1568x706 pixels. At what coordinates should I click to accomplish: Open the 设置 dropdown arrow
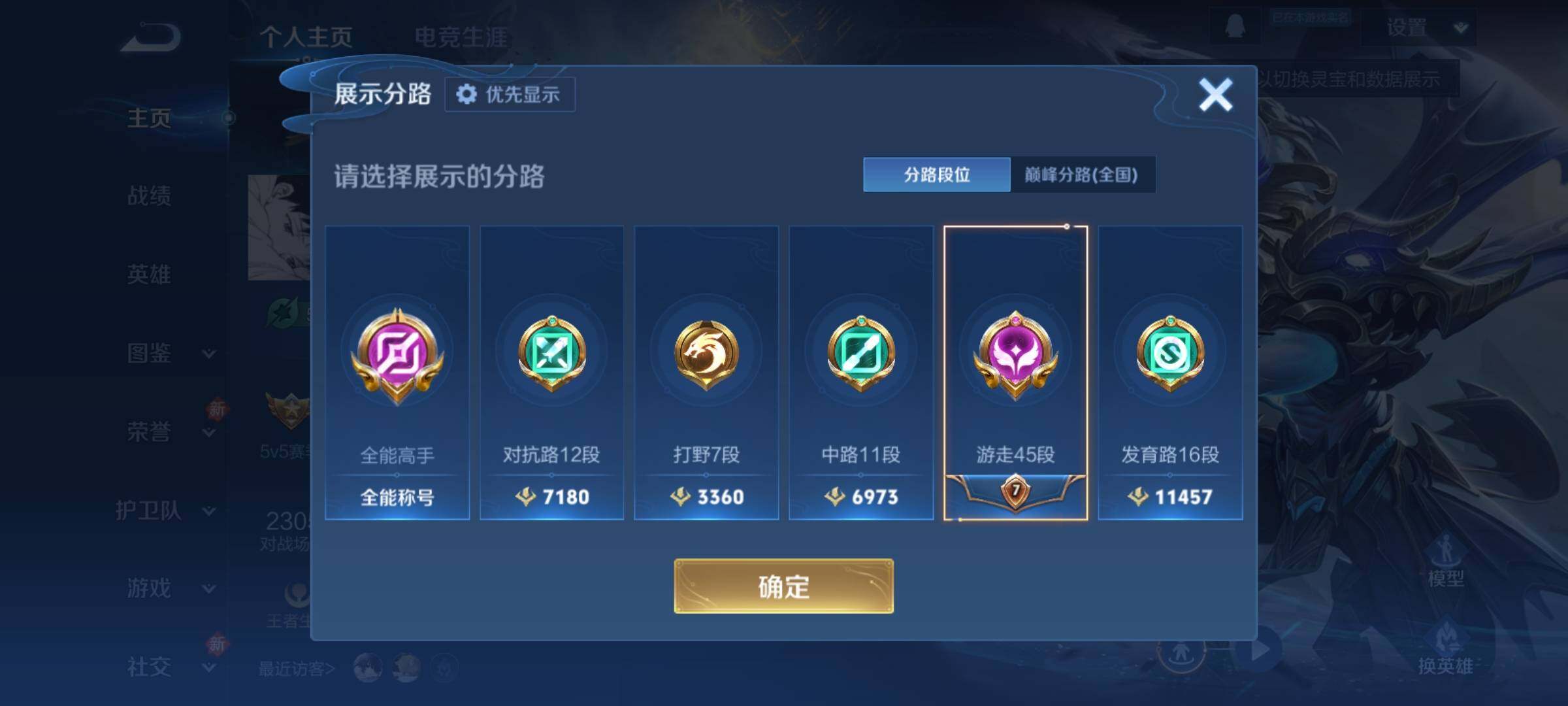point(1462,28)
